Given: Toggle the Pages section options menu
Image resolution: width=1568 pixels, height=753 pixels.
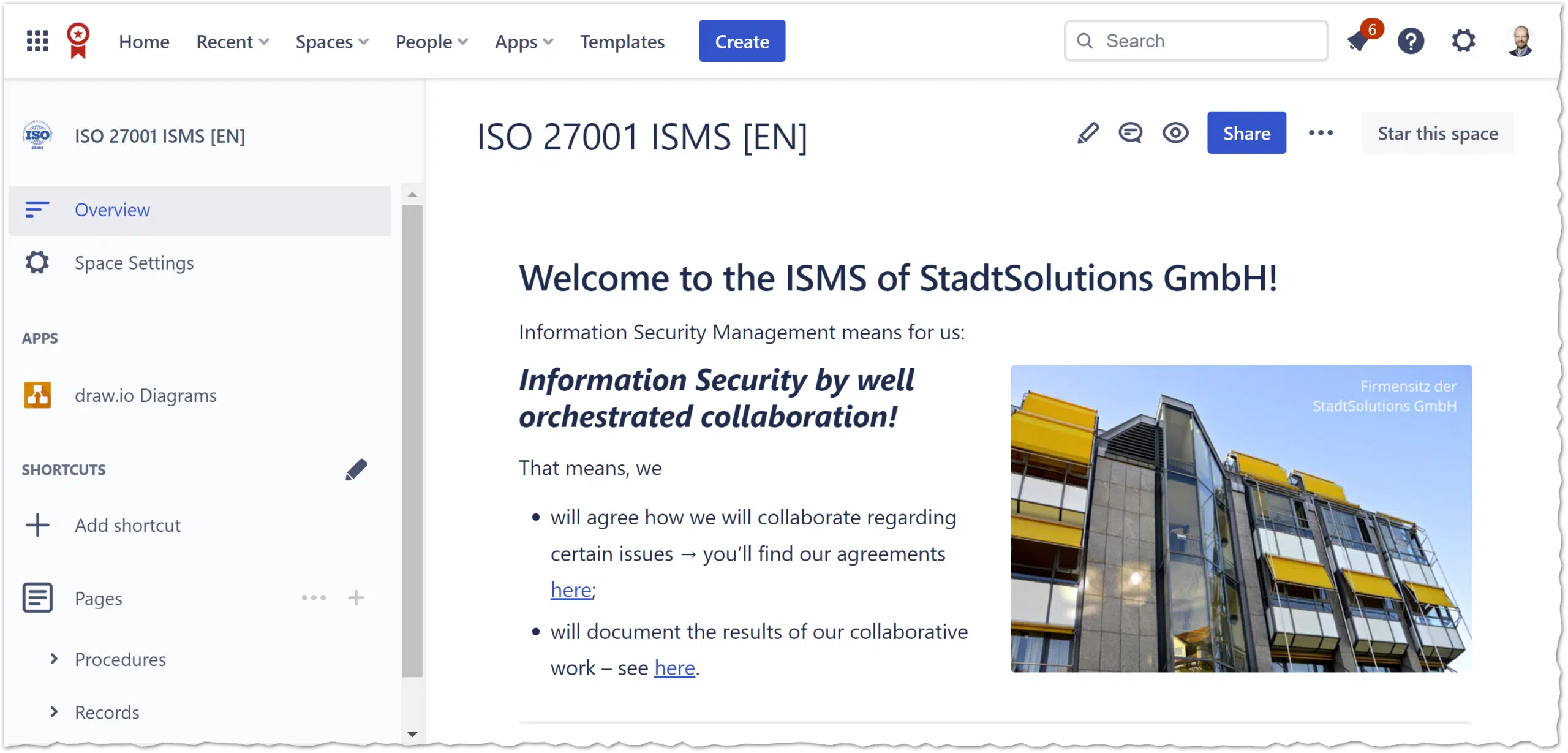Looking at the screenshot, I should tap(315, 598).
